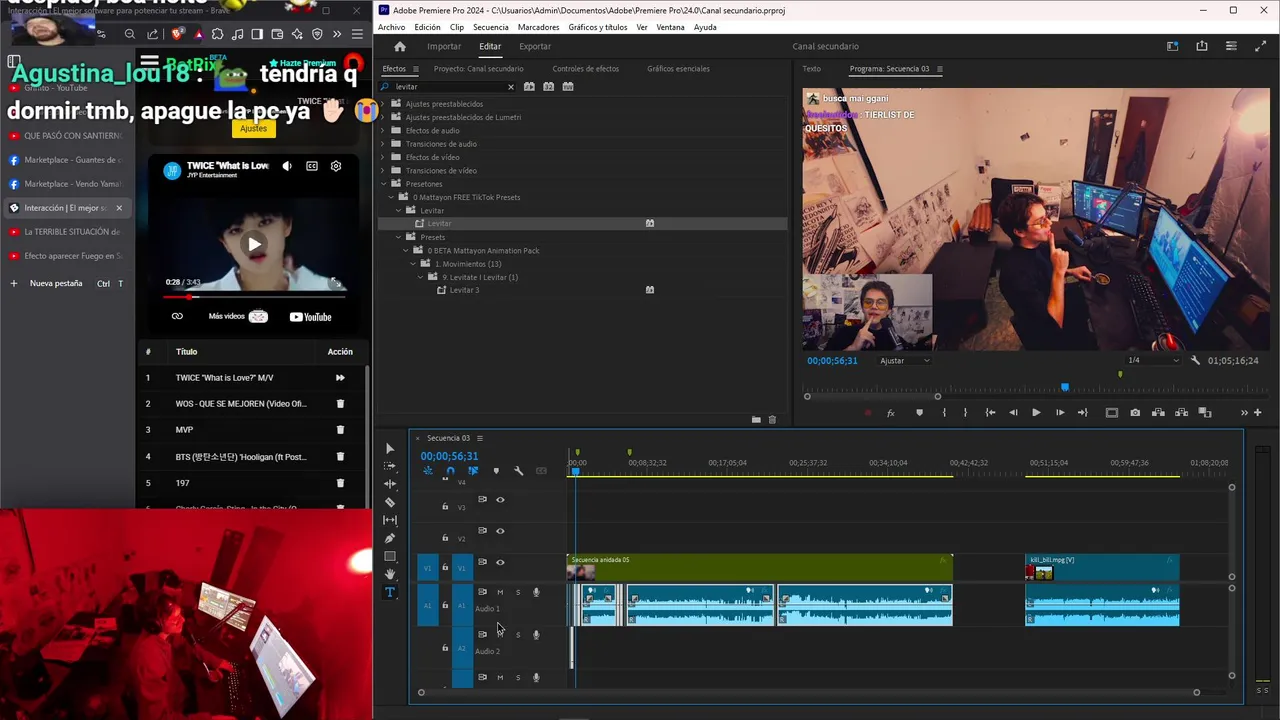
Task: Click the yellow Ajustes button in browser
Action: pyautogui.click(x=253, y=128)
